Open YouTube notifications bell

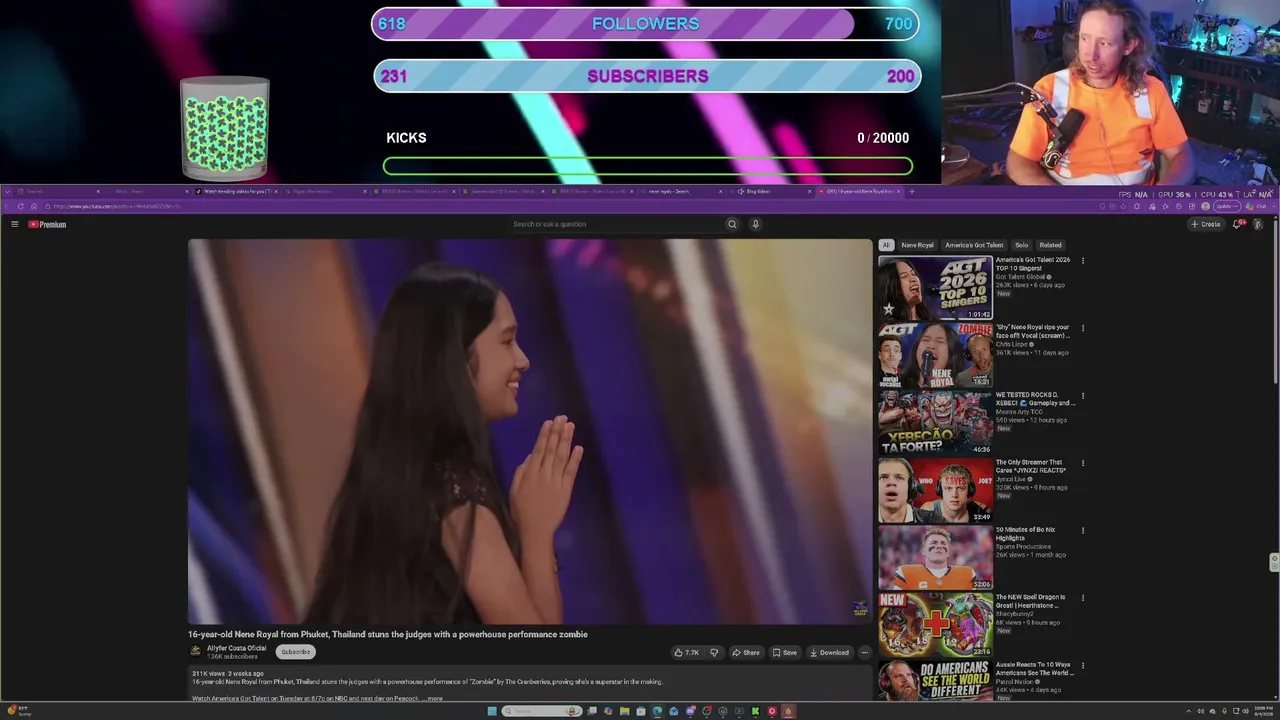[x=1237, y=224]
